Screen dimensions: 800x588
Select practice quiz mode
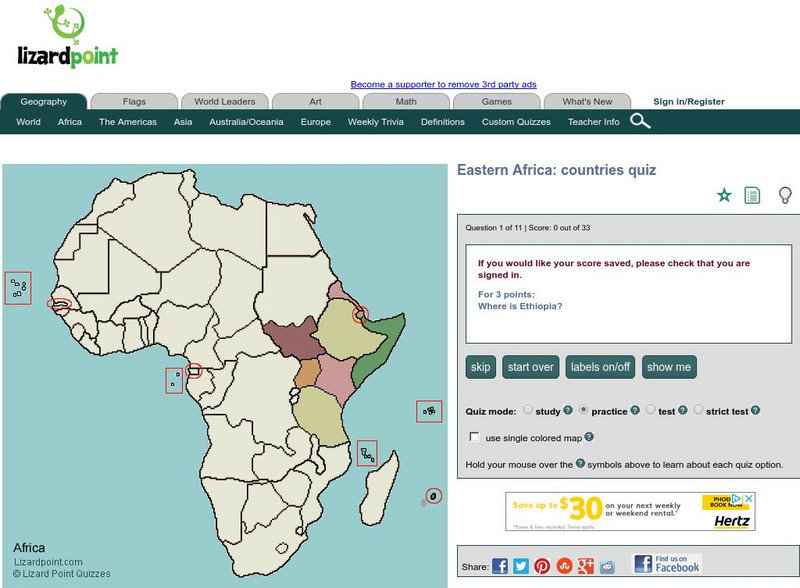tap(584, 409)
